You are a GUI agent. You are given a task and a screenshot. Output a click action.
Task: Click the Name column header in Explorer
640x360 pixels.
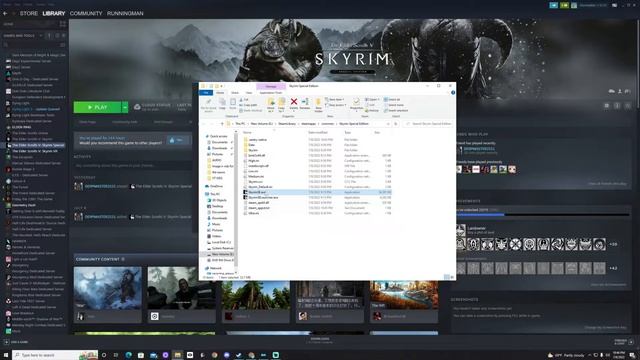click(x=247, y=133)
